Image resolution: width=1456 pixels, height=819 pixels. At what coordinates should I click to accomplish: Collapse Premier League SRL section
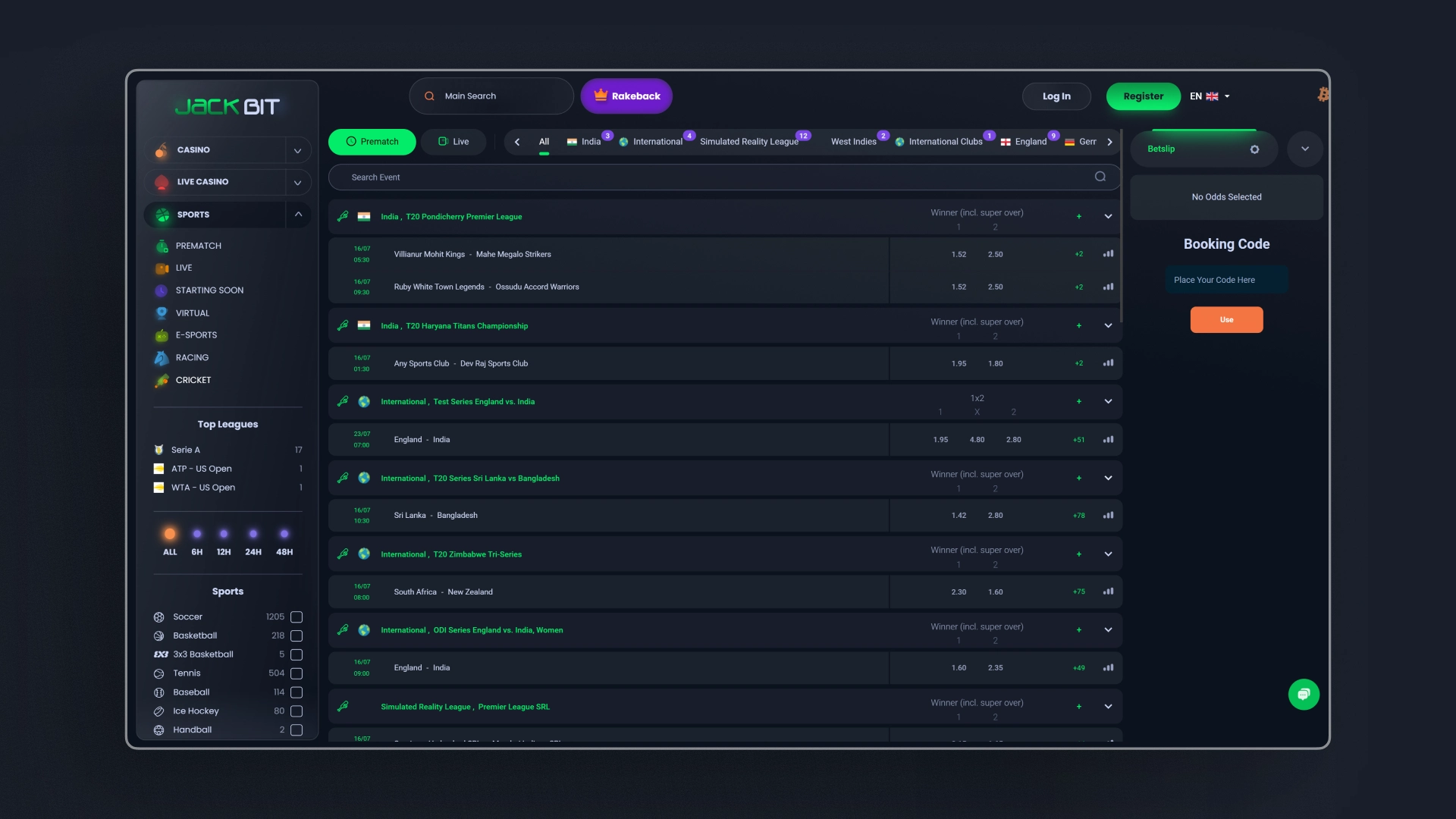pyautogui.click(x=1108, y=707)
